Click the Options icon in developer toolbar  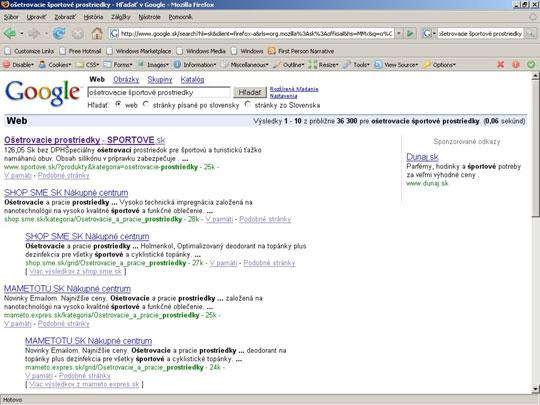click(x=427, y=64)
